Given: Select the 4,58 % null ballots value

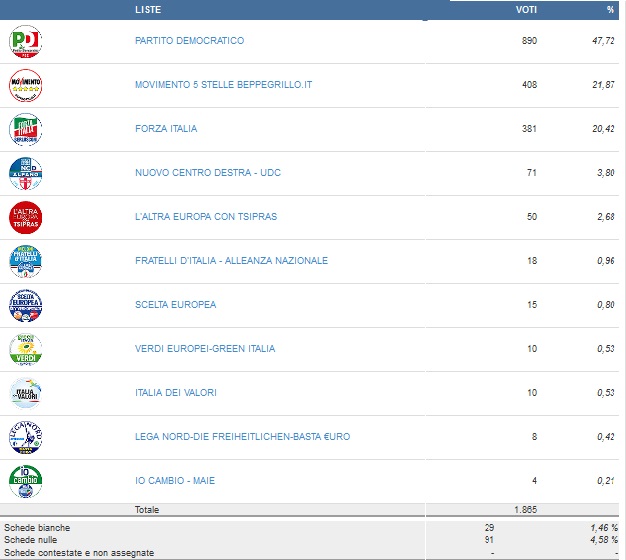Looking at the screenshot, I should (604, 540).
